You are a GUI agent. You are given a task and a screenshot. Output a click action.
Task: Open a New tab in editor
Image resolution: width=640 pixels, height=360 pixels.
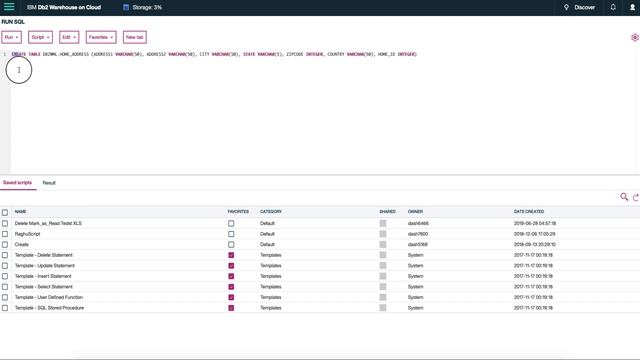(x=135, y=37)
